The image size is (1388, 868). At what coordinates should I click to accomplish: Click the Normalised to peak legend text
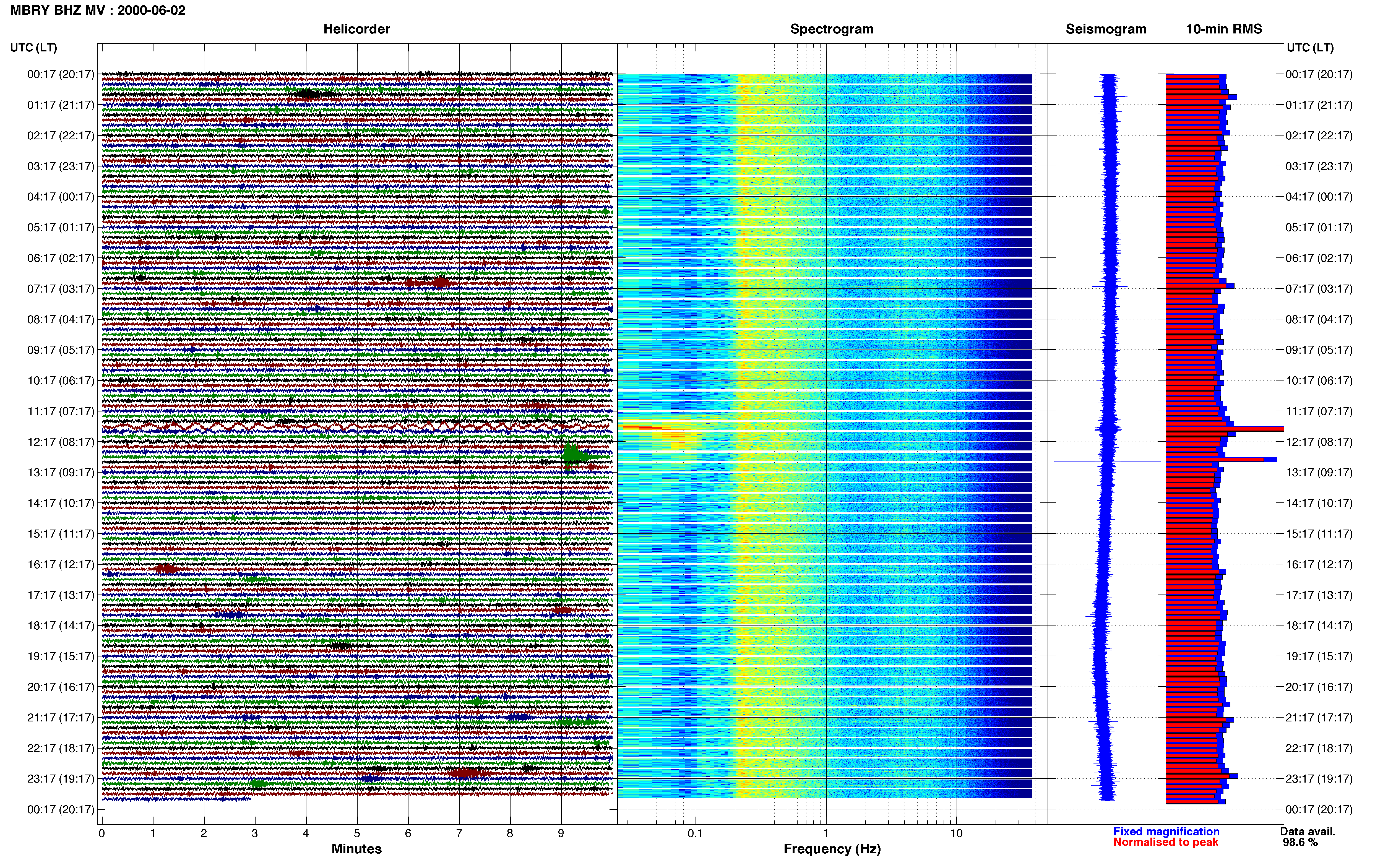[x=1165, y=843]
